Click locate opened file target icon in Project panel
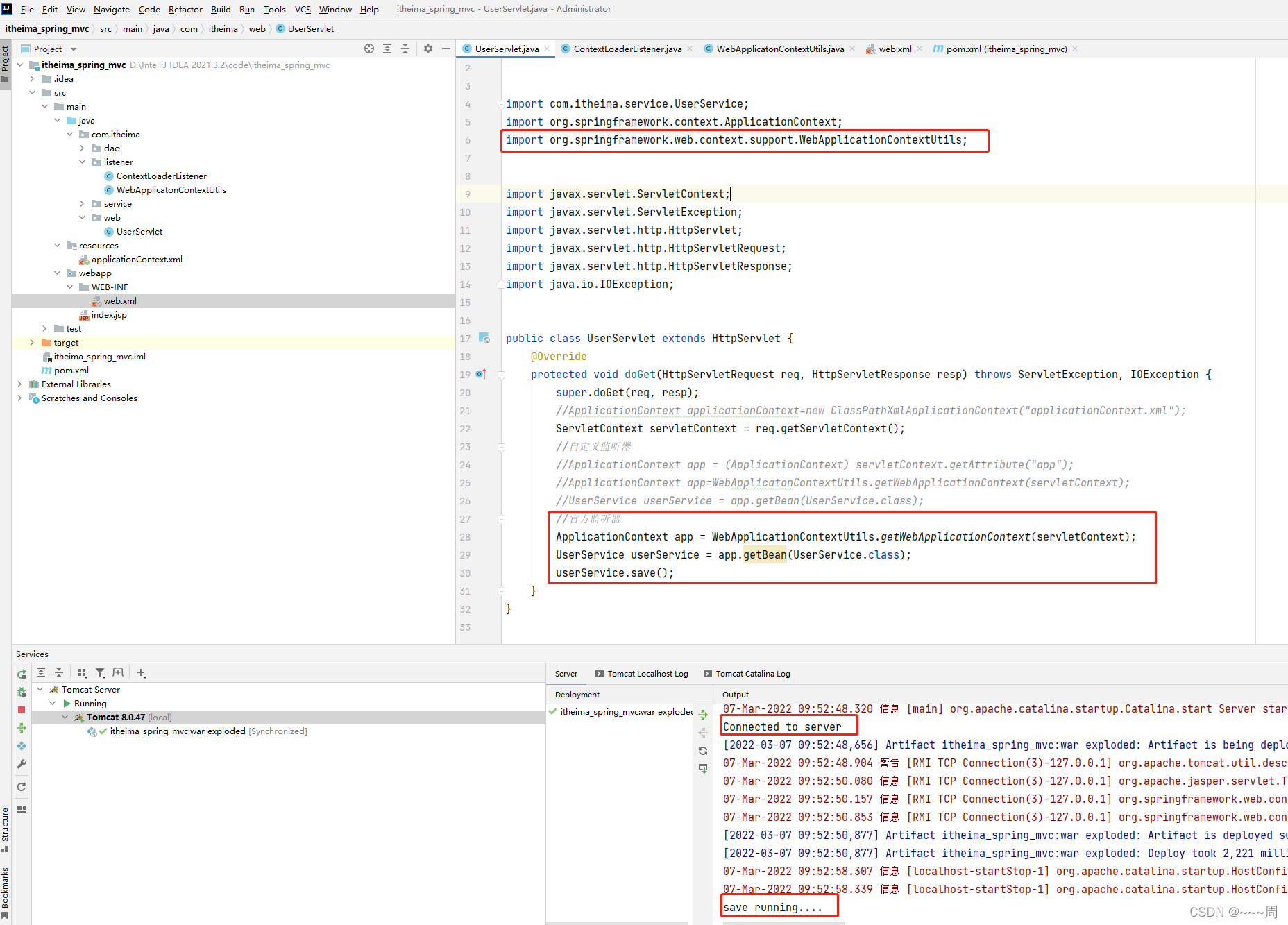Viewport: 1288px width, 925px height. 369,49
